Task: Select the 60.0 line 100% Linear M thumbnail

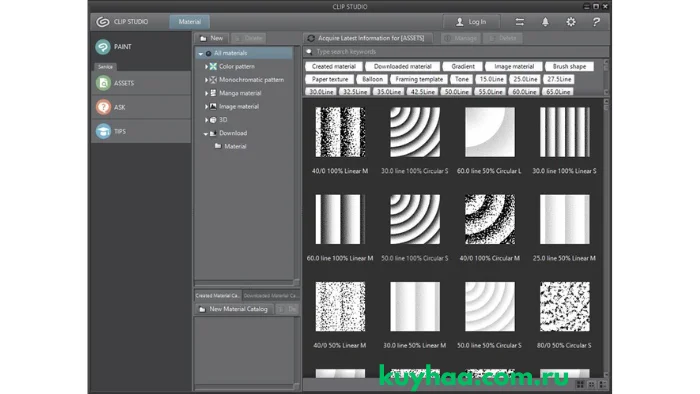Action: coord(340,219)
